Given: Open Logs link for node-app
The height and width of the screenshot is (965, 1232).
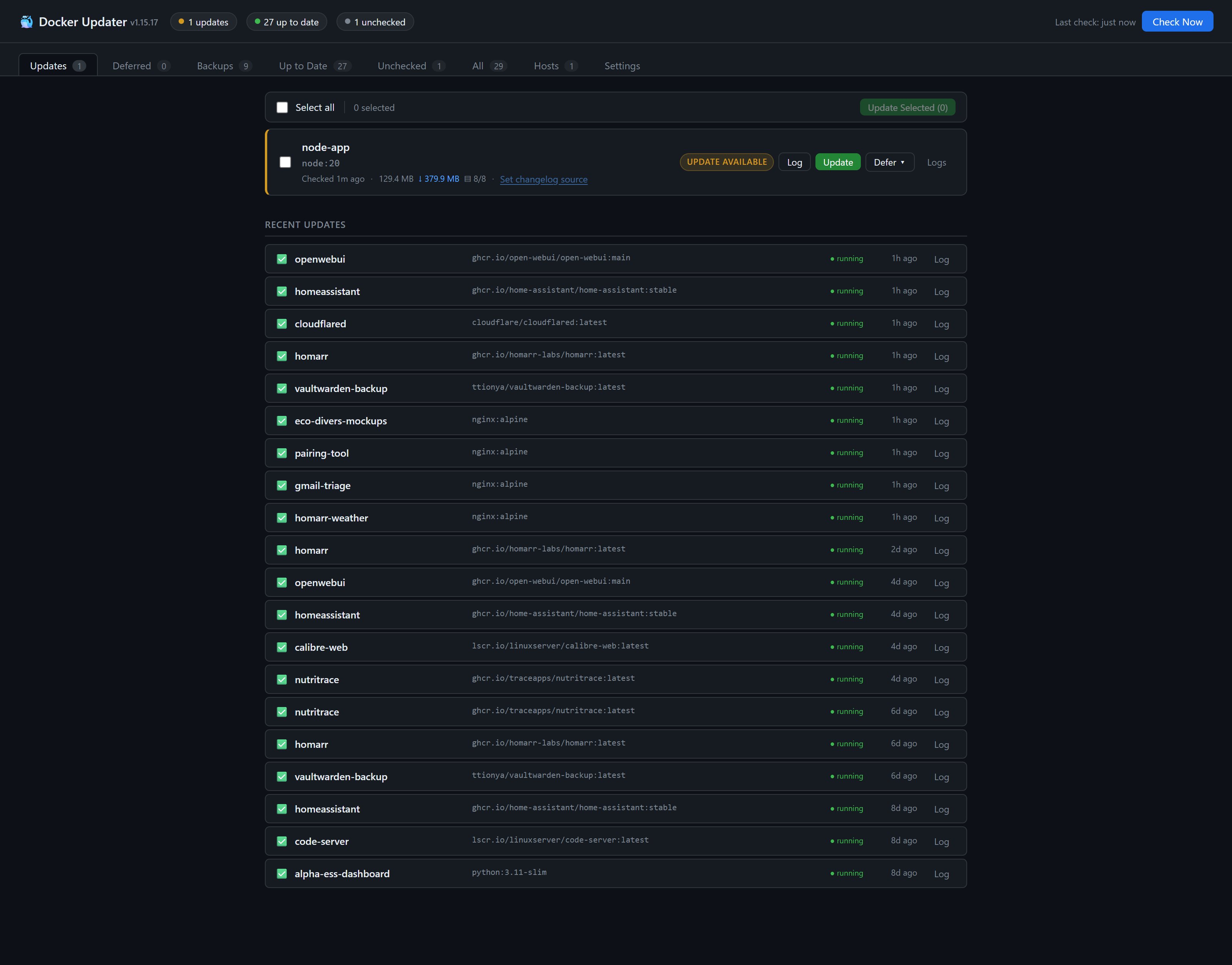Looking at the screenshot, I should click(936, 163).
